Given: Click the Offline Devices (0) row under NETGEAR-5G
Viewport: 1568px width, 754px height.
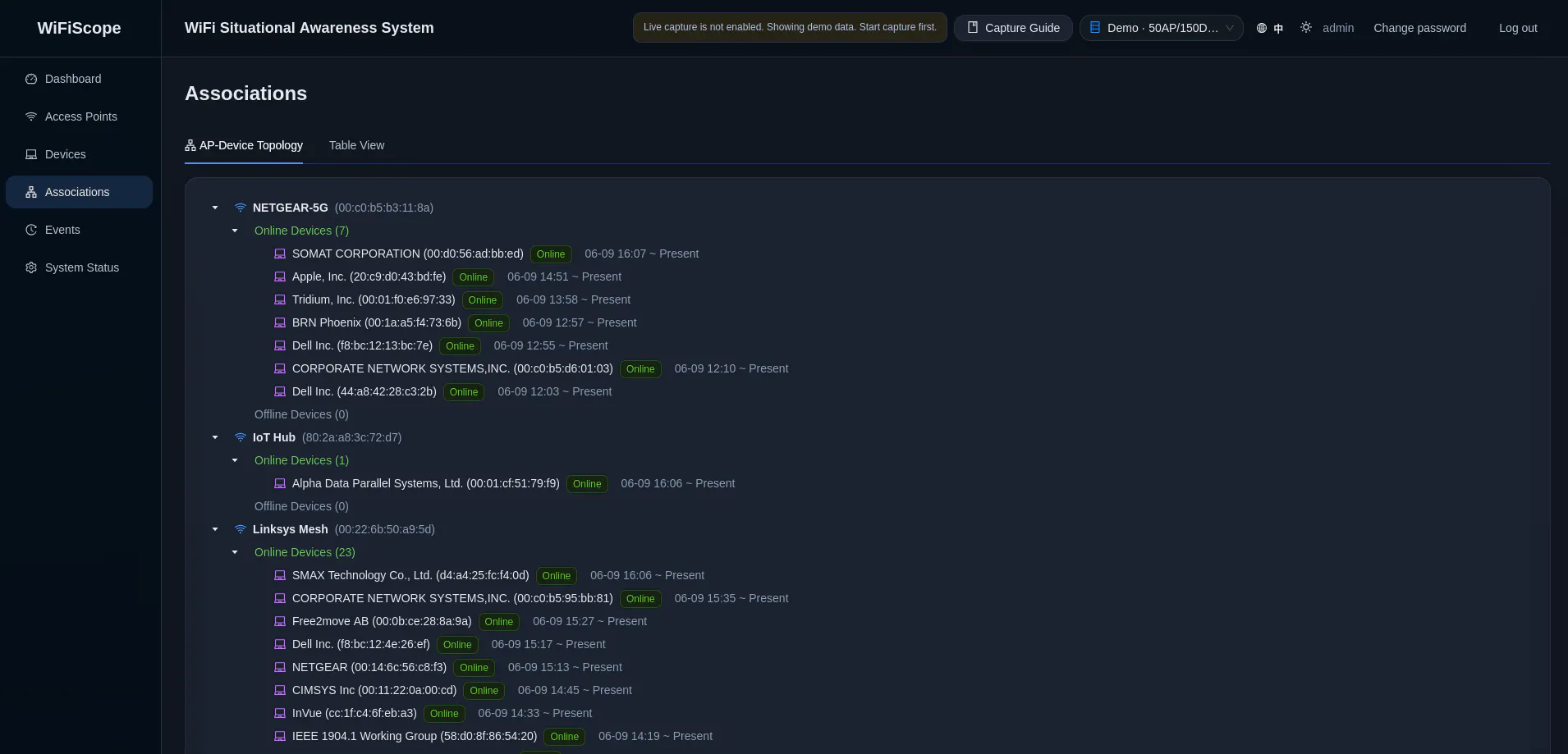Looking at the screenshot, I should click(301, 414).
